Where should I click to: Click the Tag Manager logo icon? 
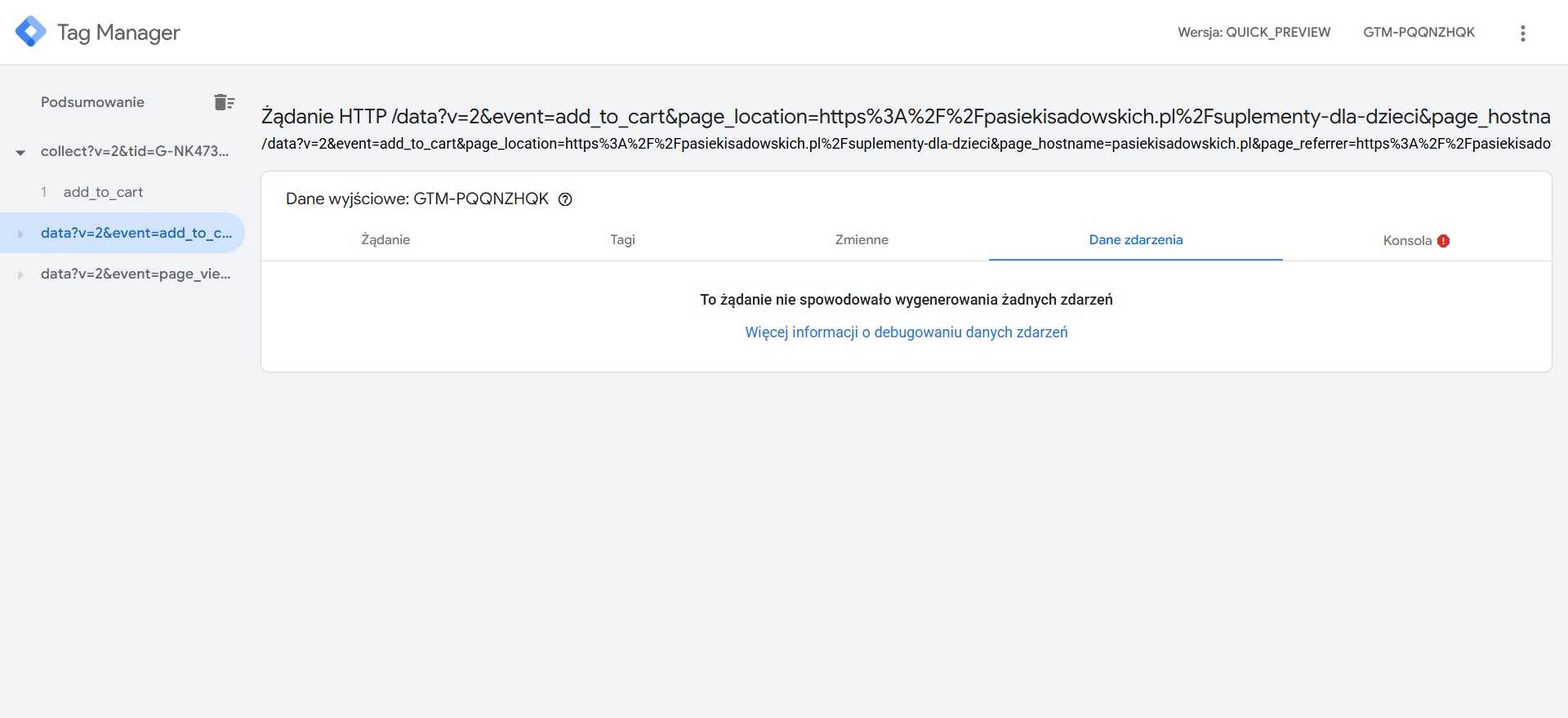tap(31, 32)
